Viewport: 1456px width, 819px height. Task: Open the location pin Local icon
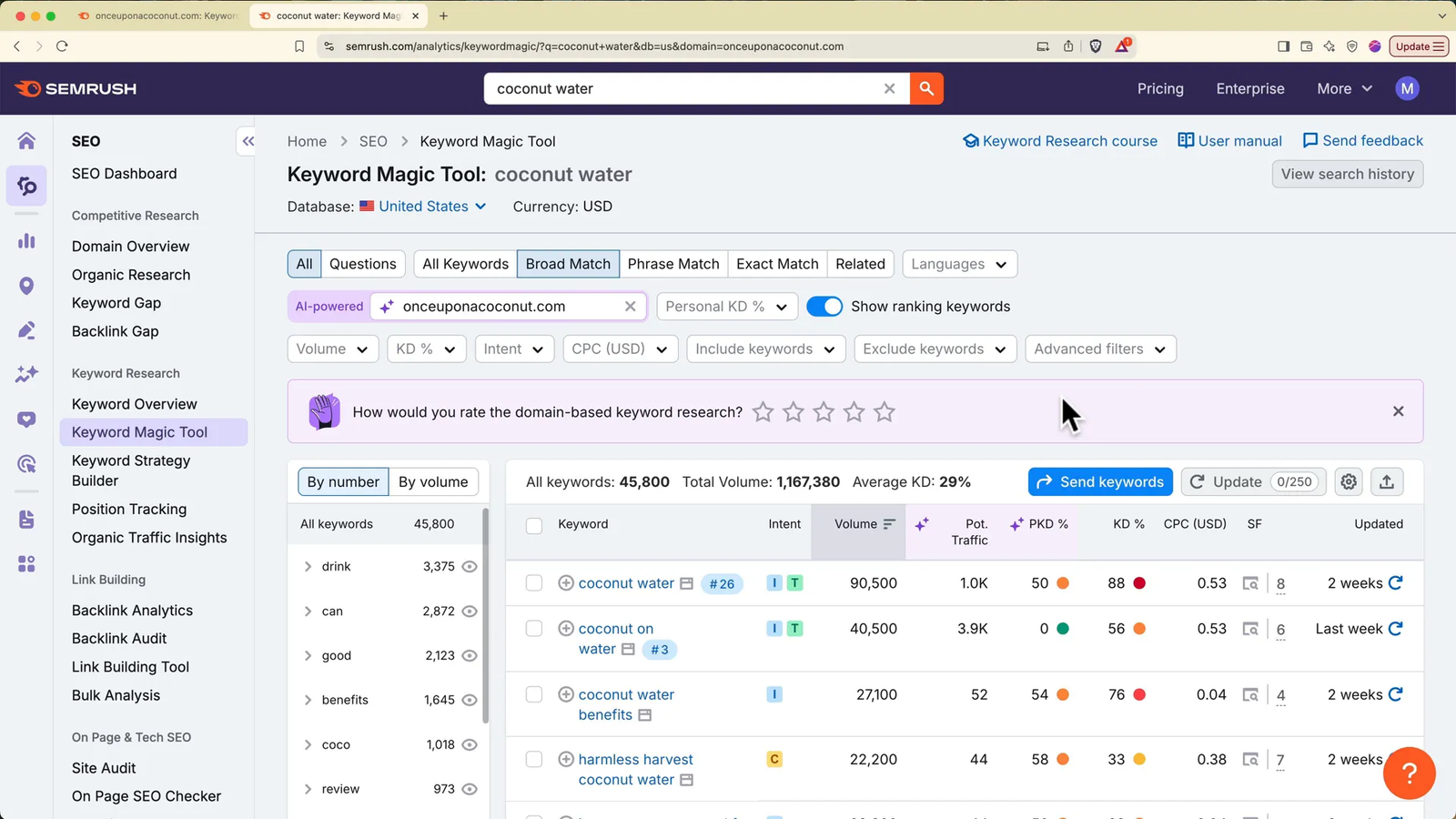click(x=26, y=286)
